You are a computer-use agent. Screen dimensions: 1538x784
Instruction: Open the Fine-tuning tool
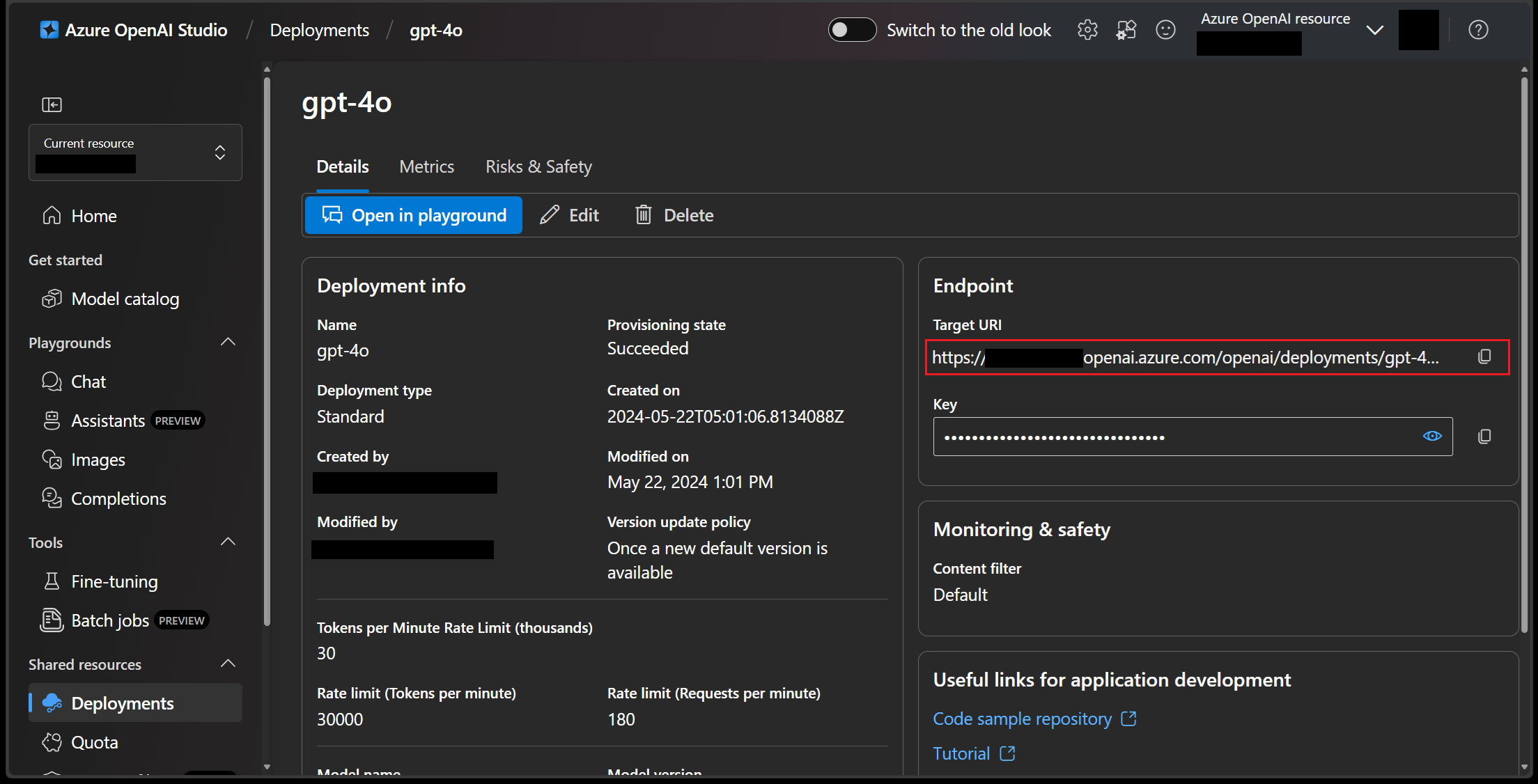click(x=114, y=581)
